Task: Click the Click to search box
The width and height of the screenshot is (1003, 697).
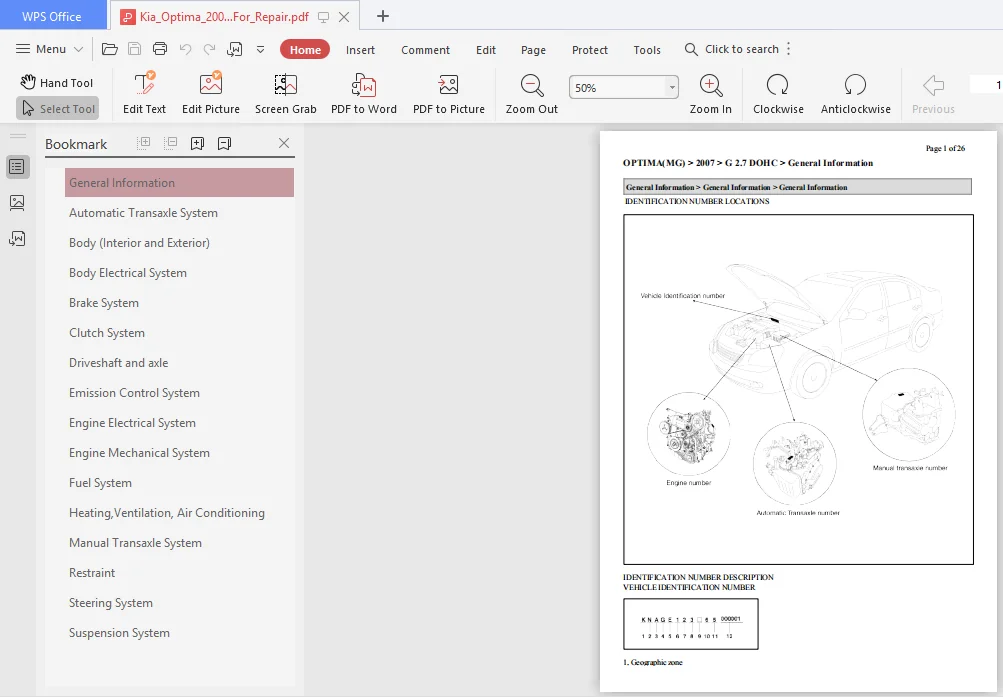Action: 732,49
